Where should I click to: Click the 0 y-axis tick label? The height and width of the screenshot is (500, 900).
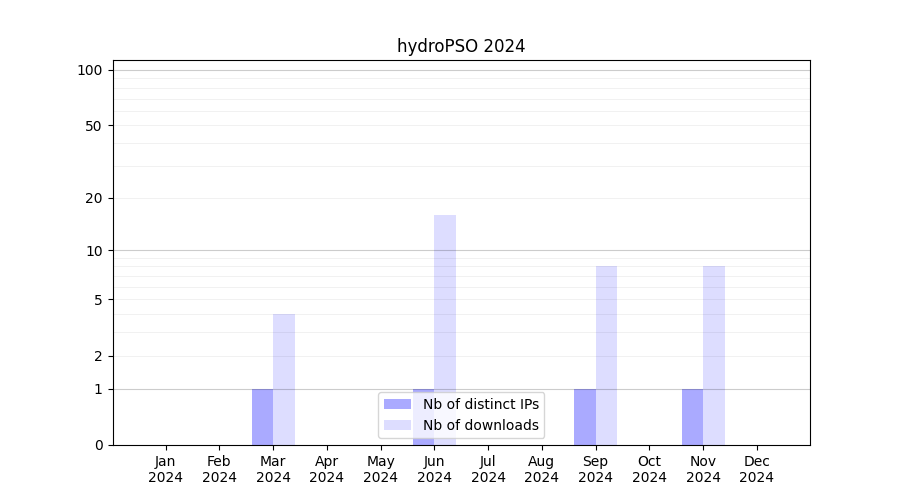[98, 445]
